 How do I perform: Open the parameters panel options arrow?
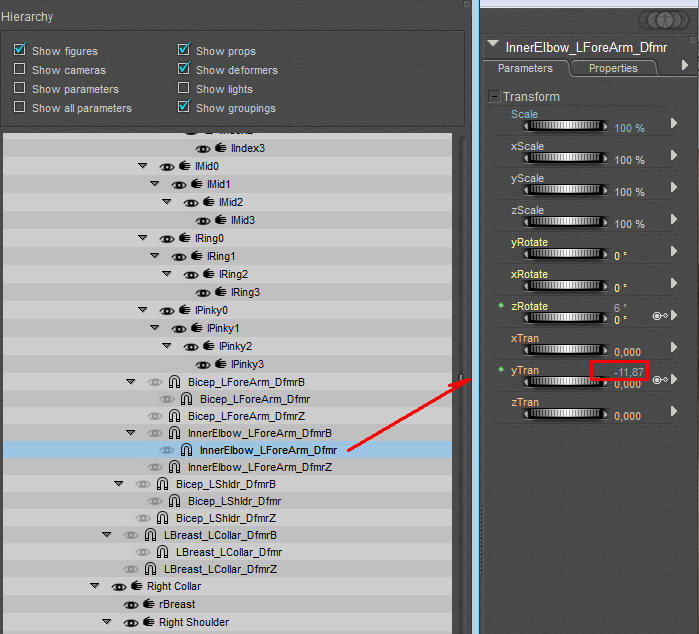pos(685,66)
